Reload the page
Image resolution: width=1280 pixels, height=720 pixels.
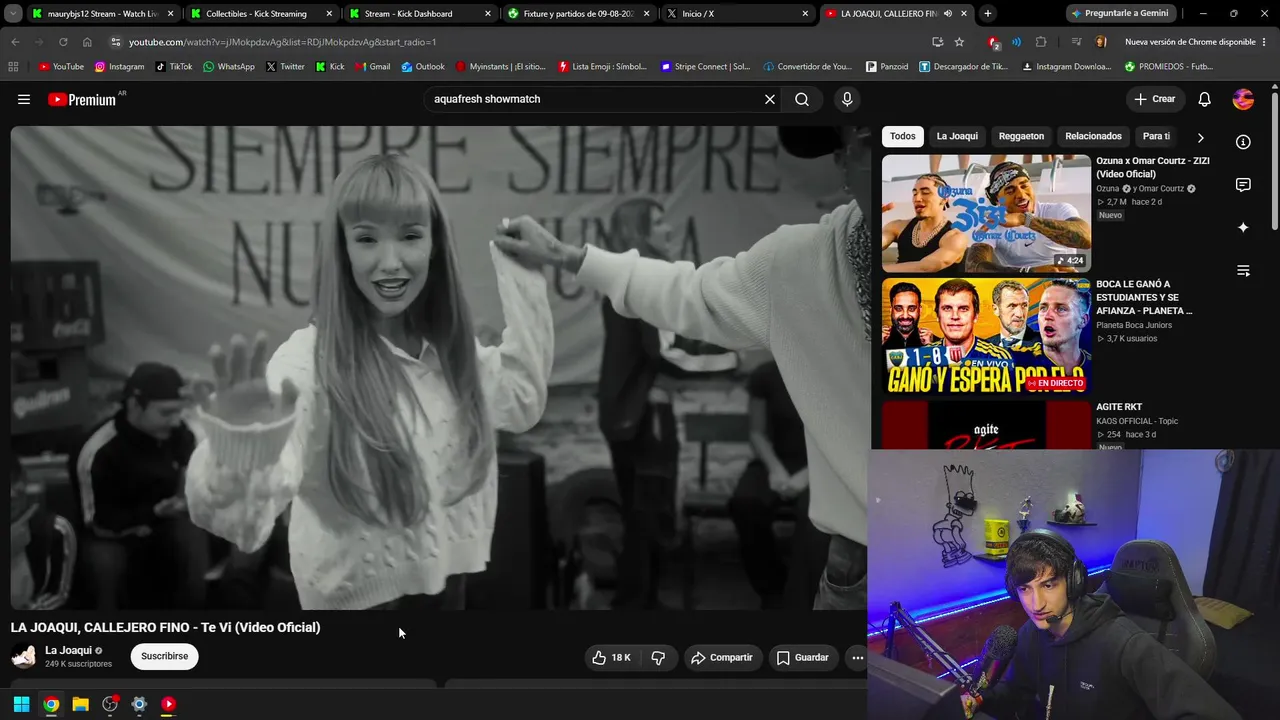coord(63,42)
